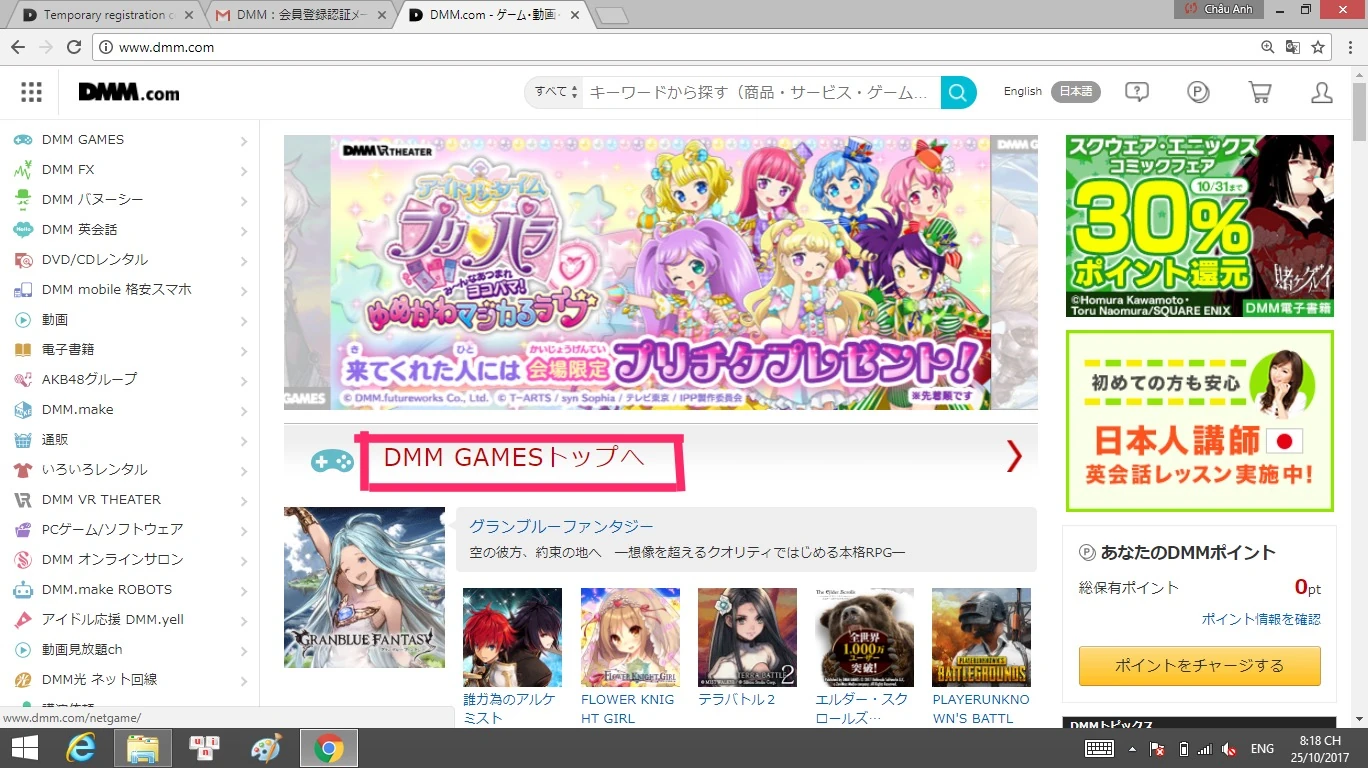Expand the chevron on AKB48グループ row
1368x768 pixels.
click(244, 381)
